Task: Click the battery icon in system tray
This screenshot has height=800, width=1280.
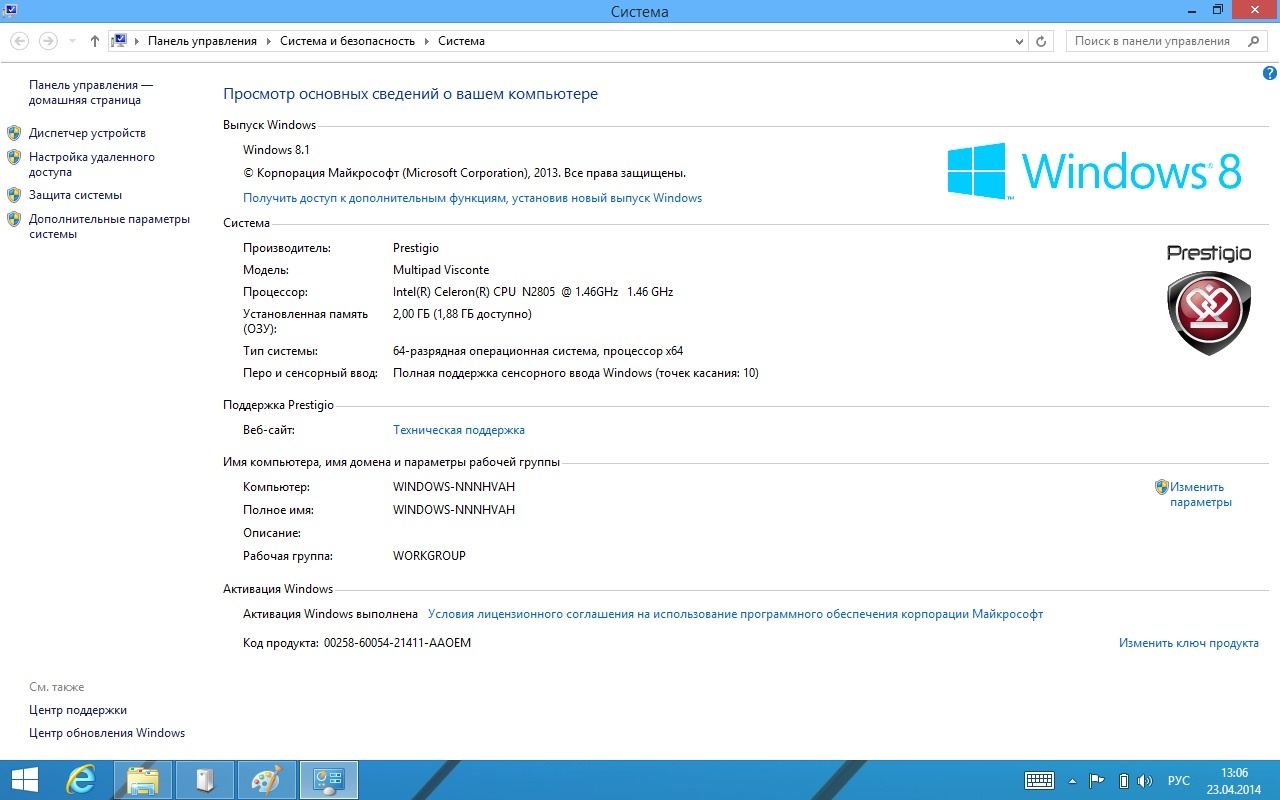Action: point(1123,780)
